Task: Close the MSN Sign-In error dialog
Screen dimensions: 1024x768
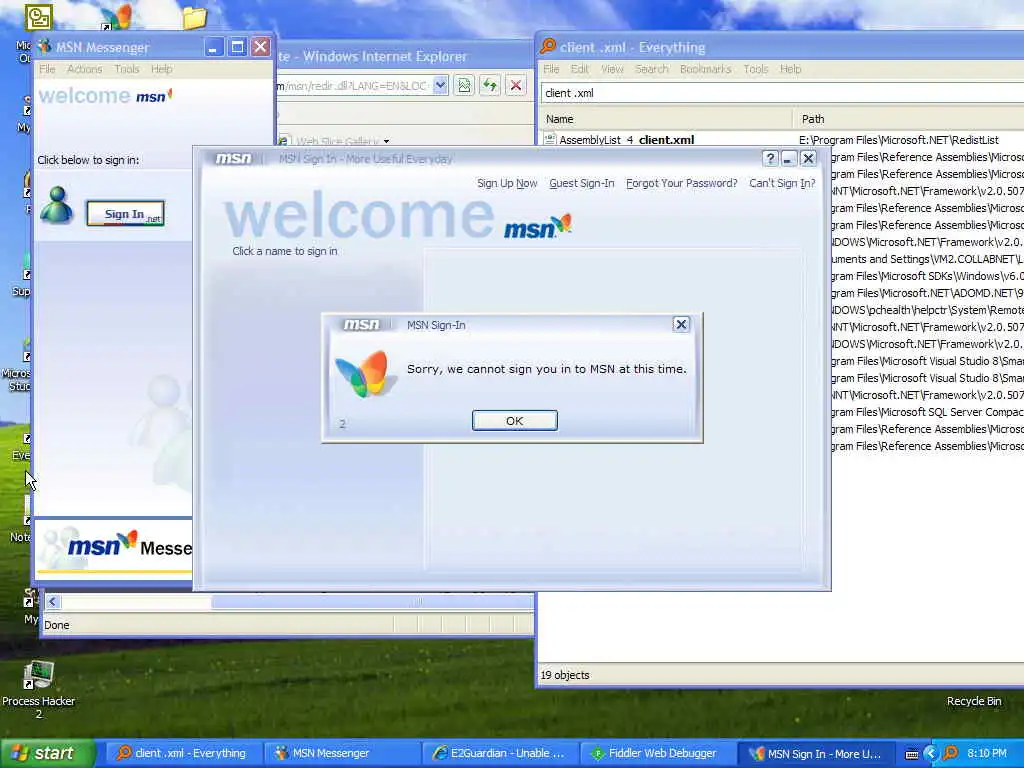Action: (x=681, y=325)
